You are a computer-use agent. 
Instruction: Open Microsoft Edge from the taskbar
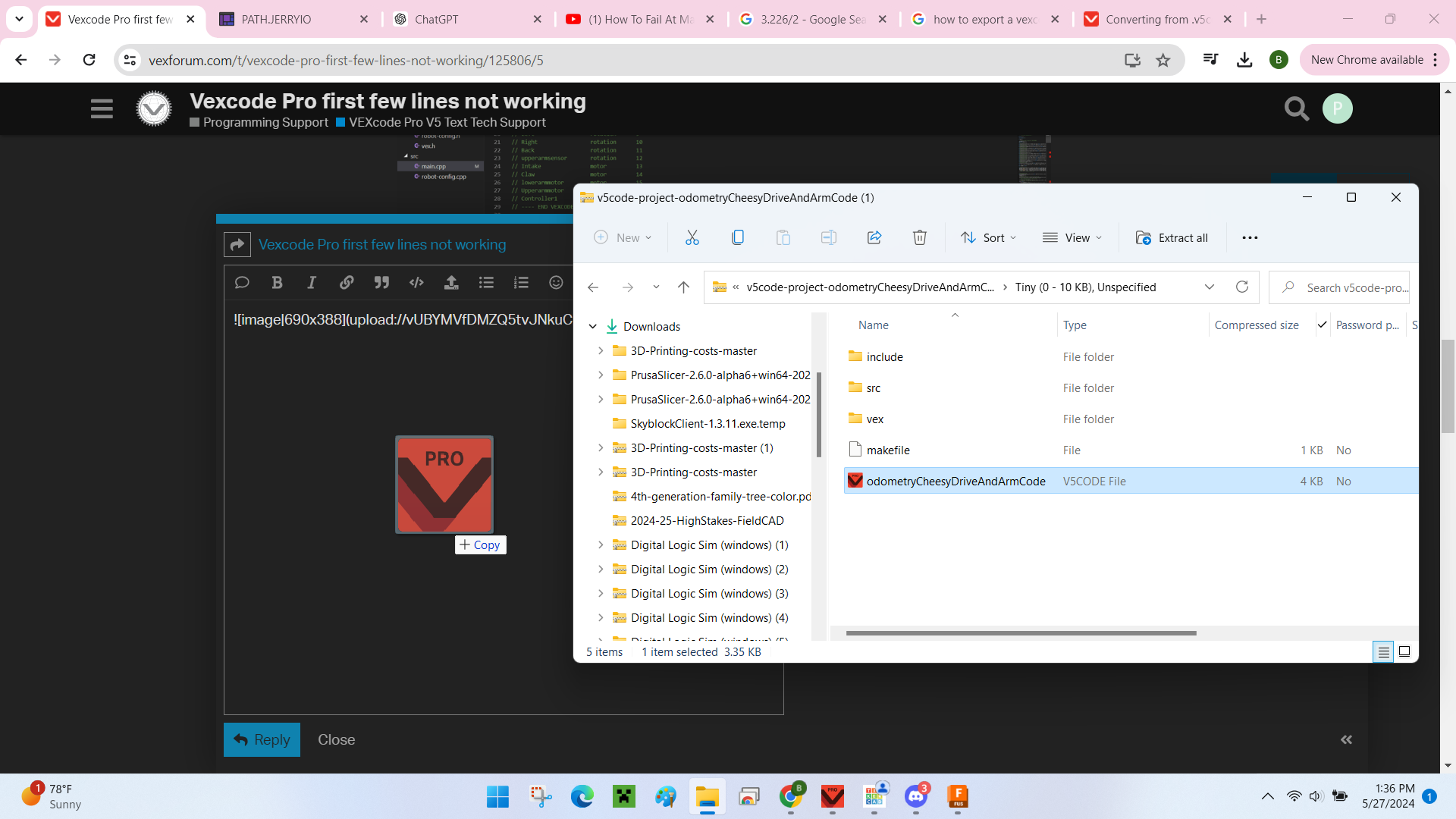[x=582, y=796]
